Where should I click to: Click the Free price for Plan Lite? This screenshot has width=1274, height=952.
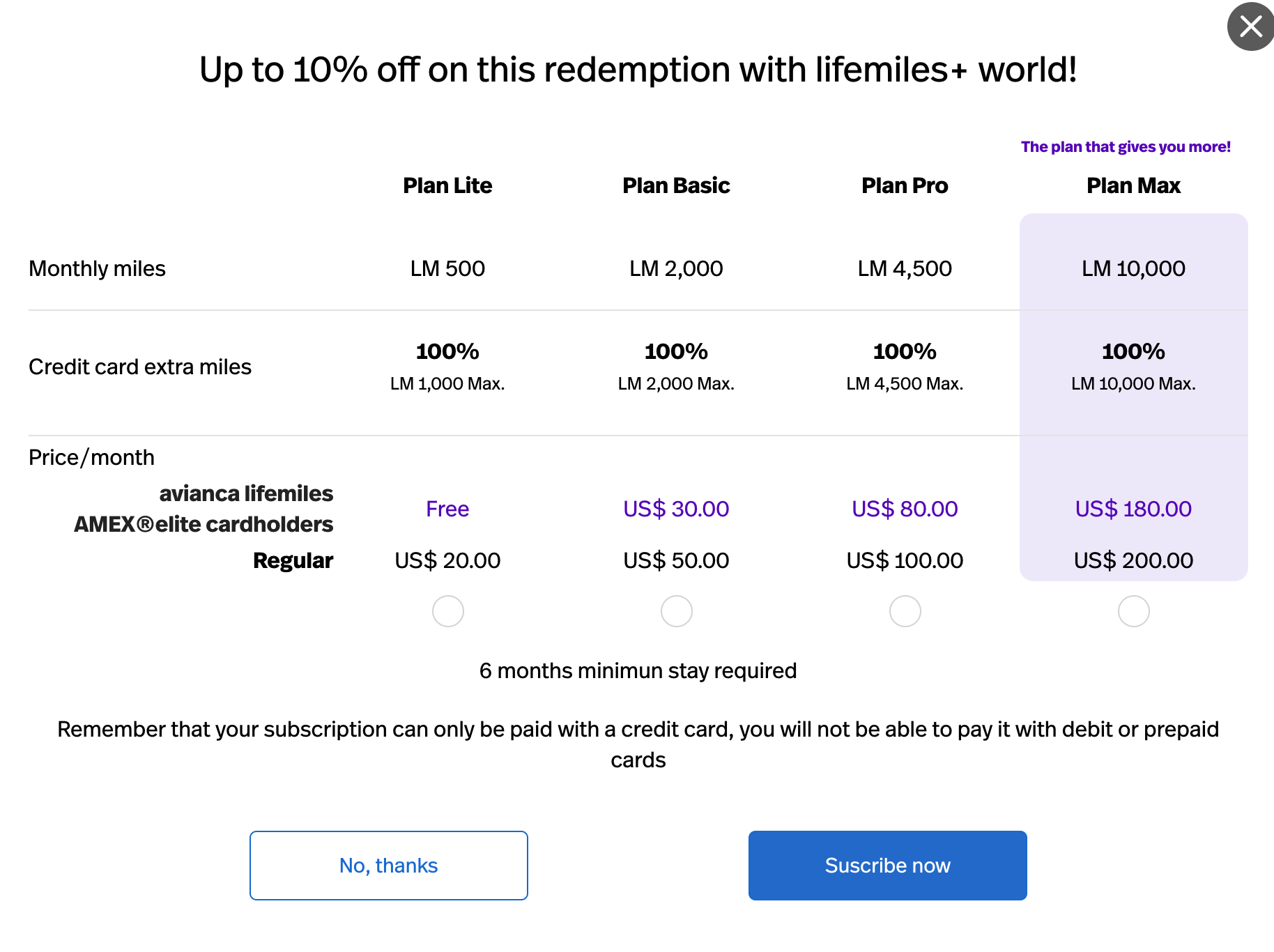pyautogui.click(x=447, y=509)
